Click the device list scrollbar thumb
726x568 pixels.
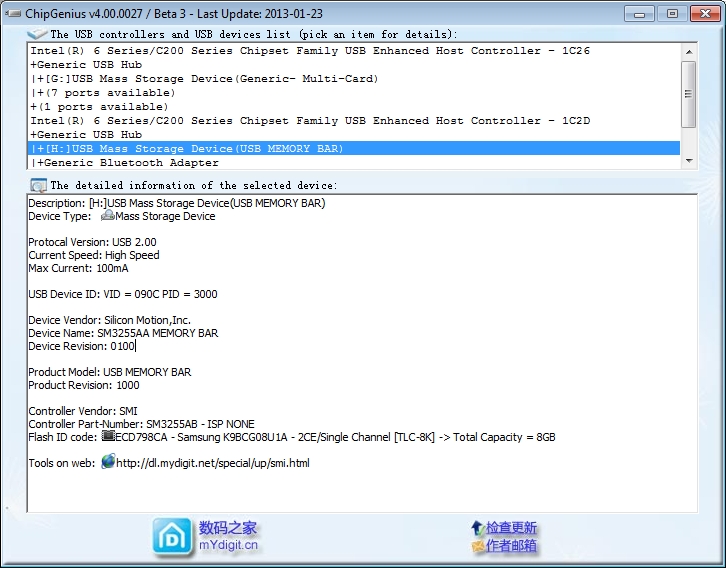tap(689, 94)
